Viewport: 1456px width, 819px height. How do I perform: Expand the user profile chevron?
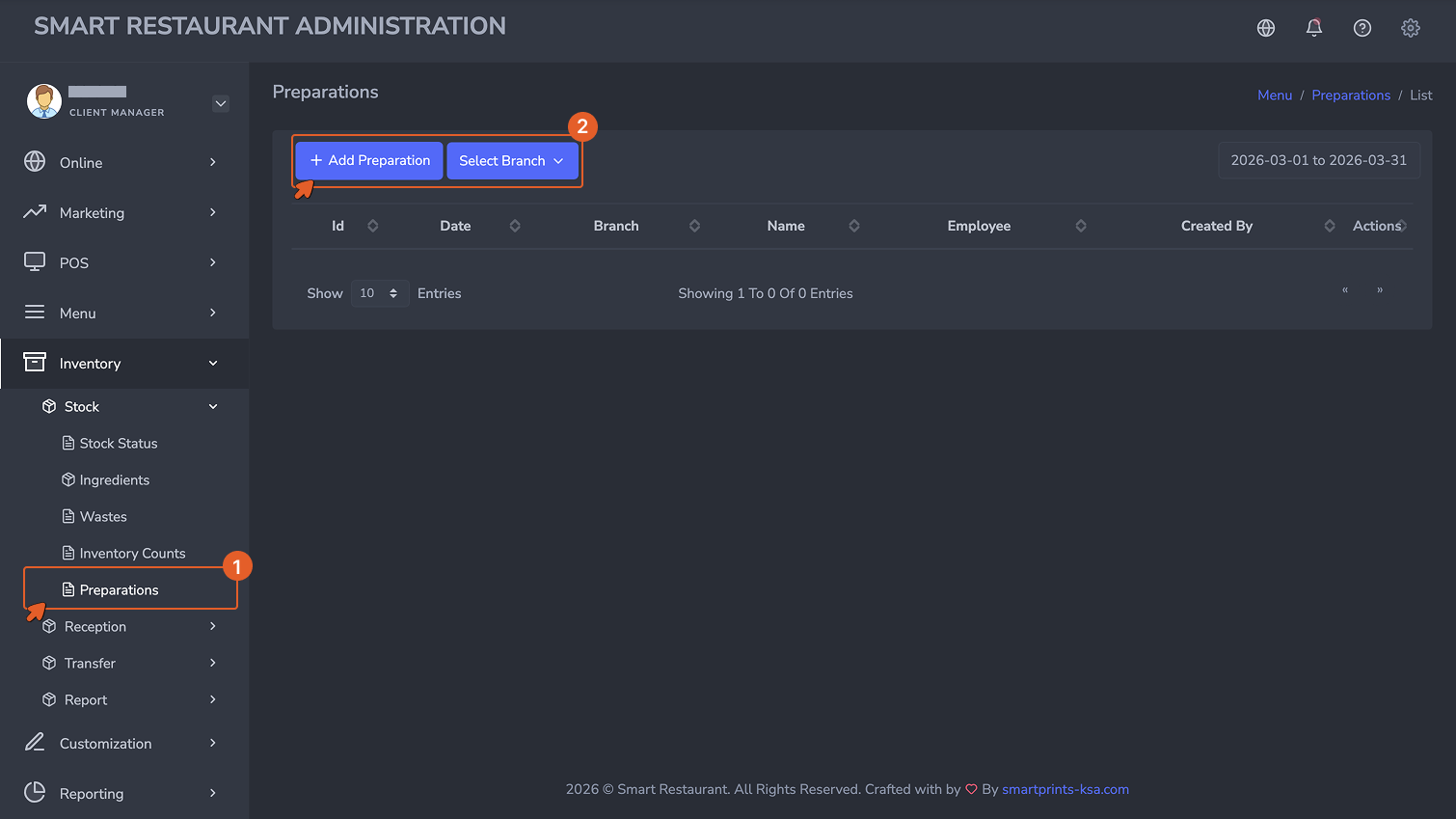click(221, 103)
